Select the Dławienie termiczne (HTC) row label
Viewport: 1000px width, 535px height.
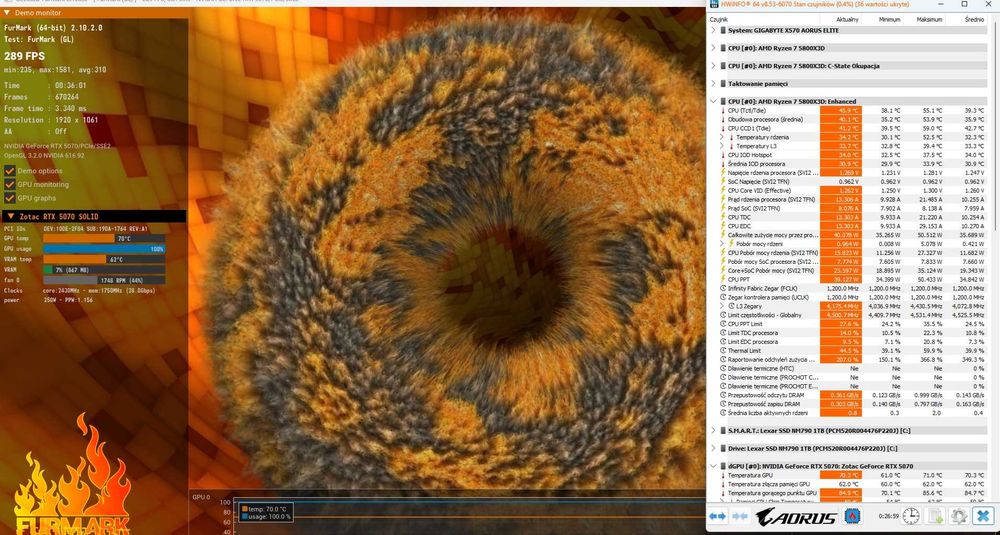[760, 369]
